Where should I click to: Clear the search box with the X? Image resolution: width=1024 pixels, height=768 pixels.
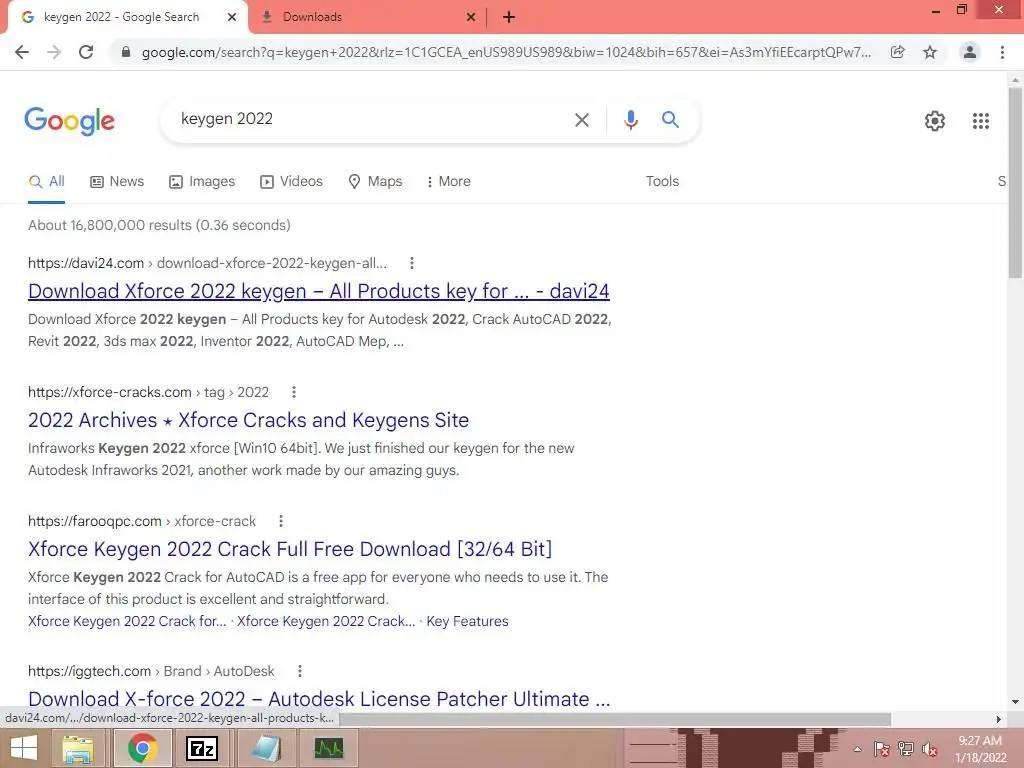pos(581,120)
